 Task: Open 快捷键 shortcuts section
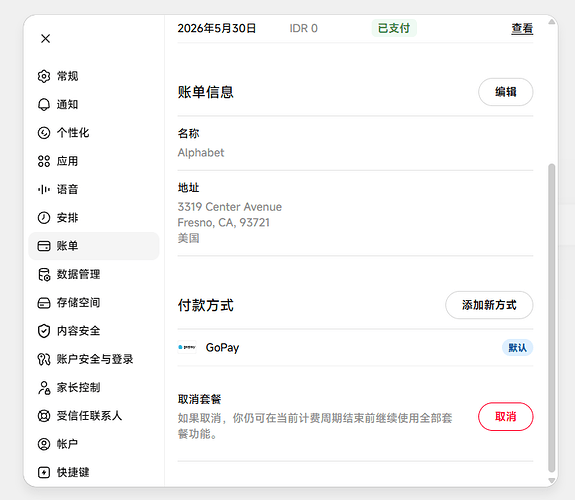click(94, 472)
